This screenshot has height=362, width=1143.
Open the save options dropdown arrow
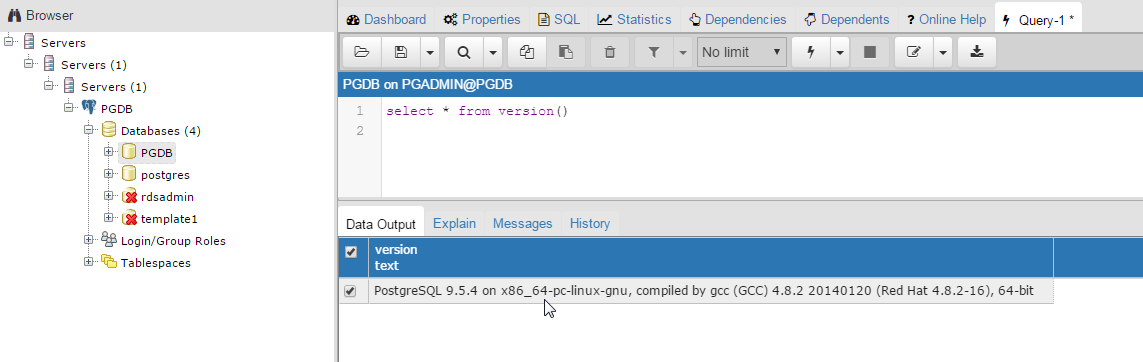click(x=429, y=52)
